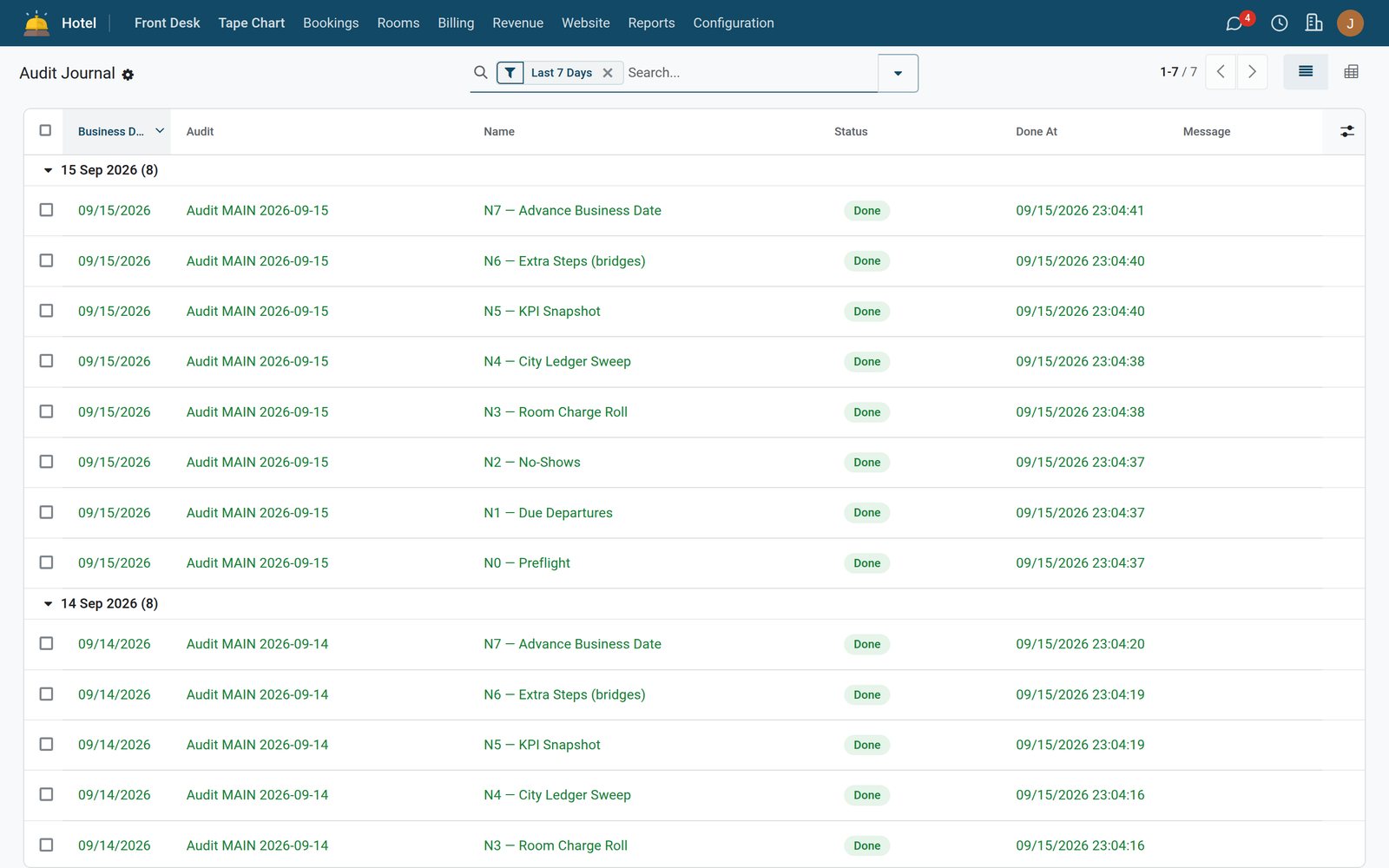This screenshot has width=1389, height=868.
Task: Open the N2 — No-Shows record
Action: (x=532, y=462)
